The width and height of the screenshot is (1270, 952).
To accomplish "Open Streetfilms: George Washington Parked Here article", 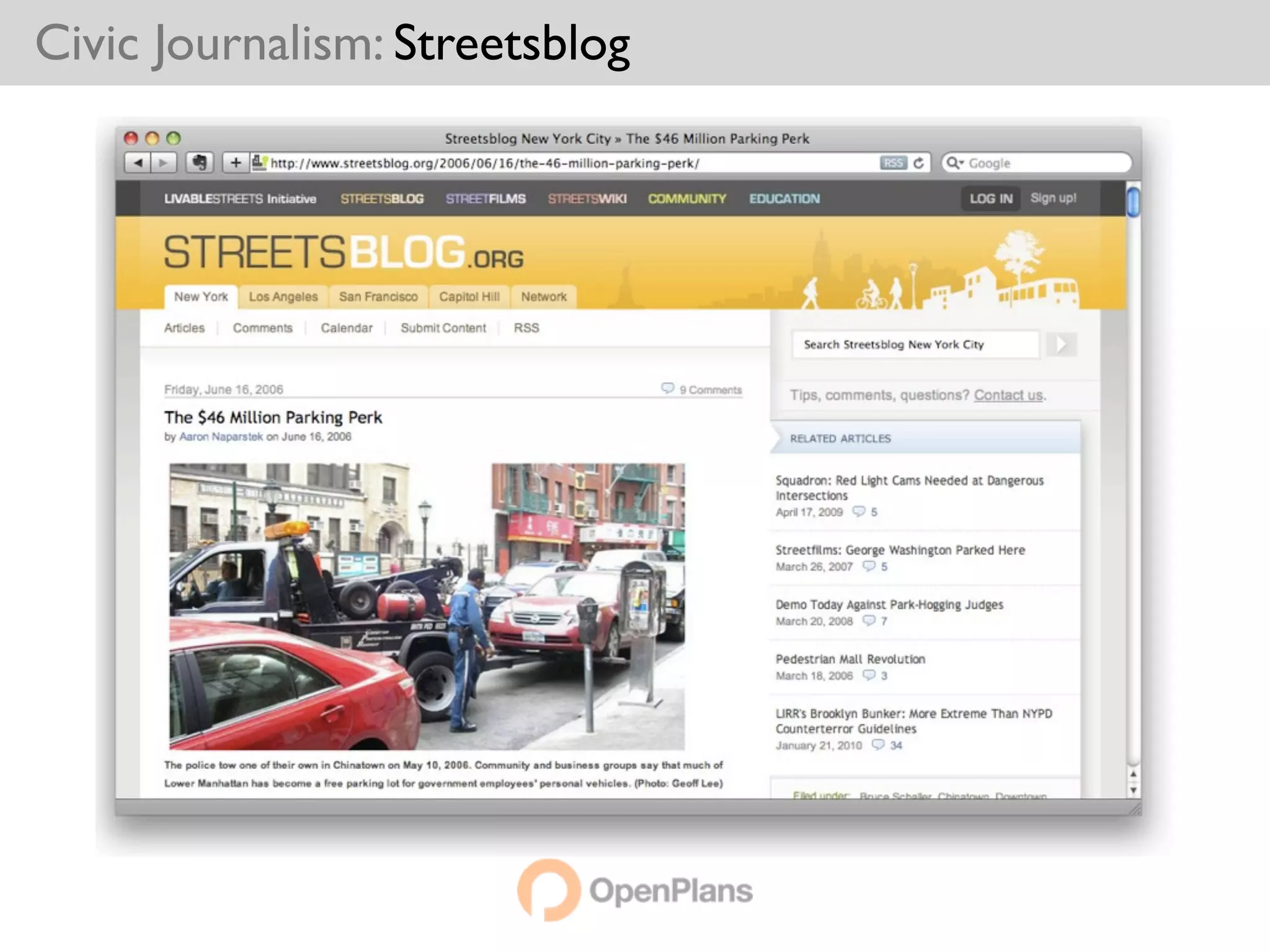I will coord(900,550).
